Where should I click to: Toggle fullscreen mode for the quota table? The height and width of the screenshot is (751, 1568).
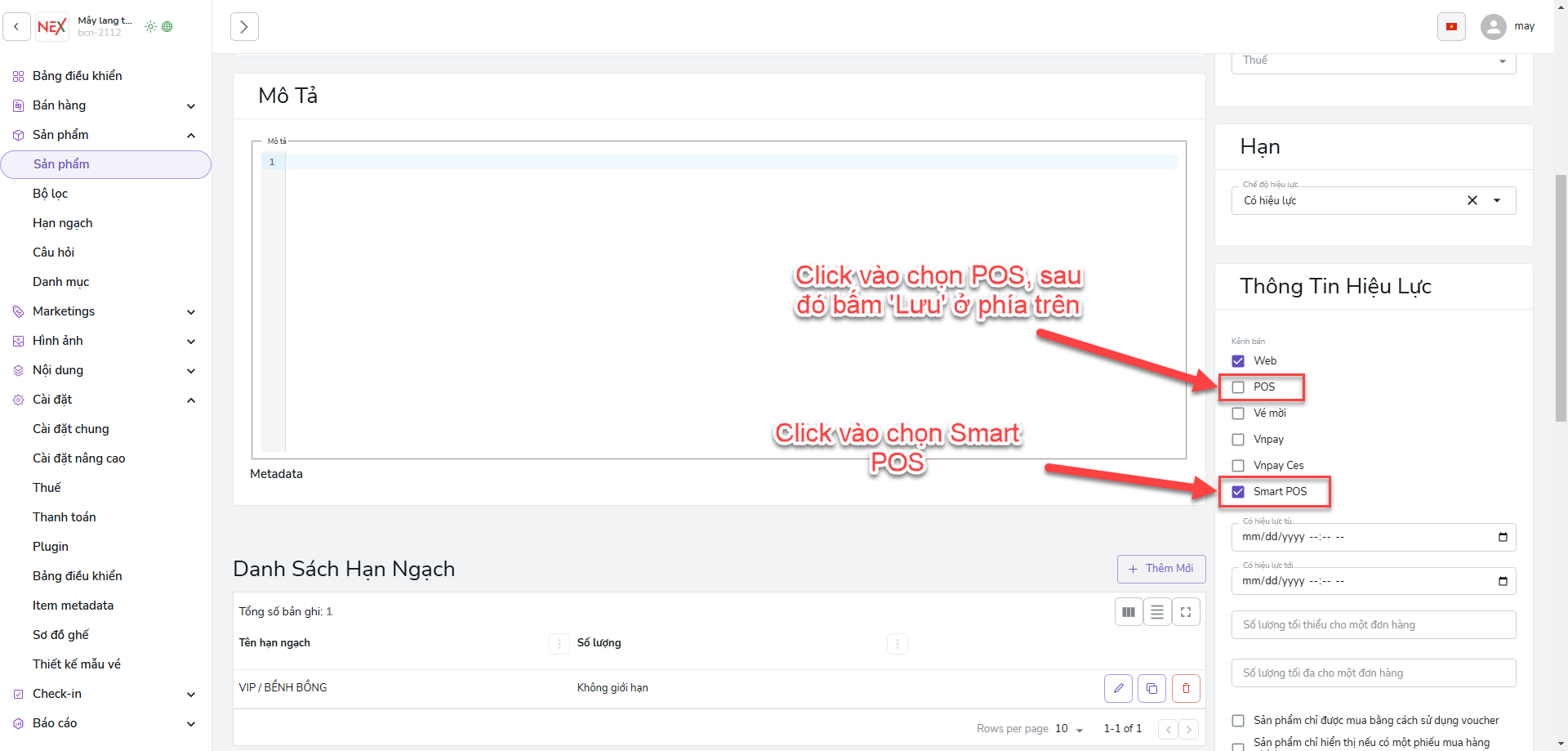(1186, 612)
